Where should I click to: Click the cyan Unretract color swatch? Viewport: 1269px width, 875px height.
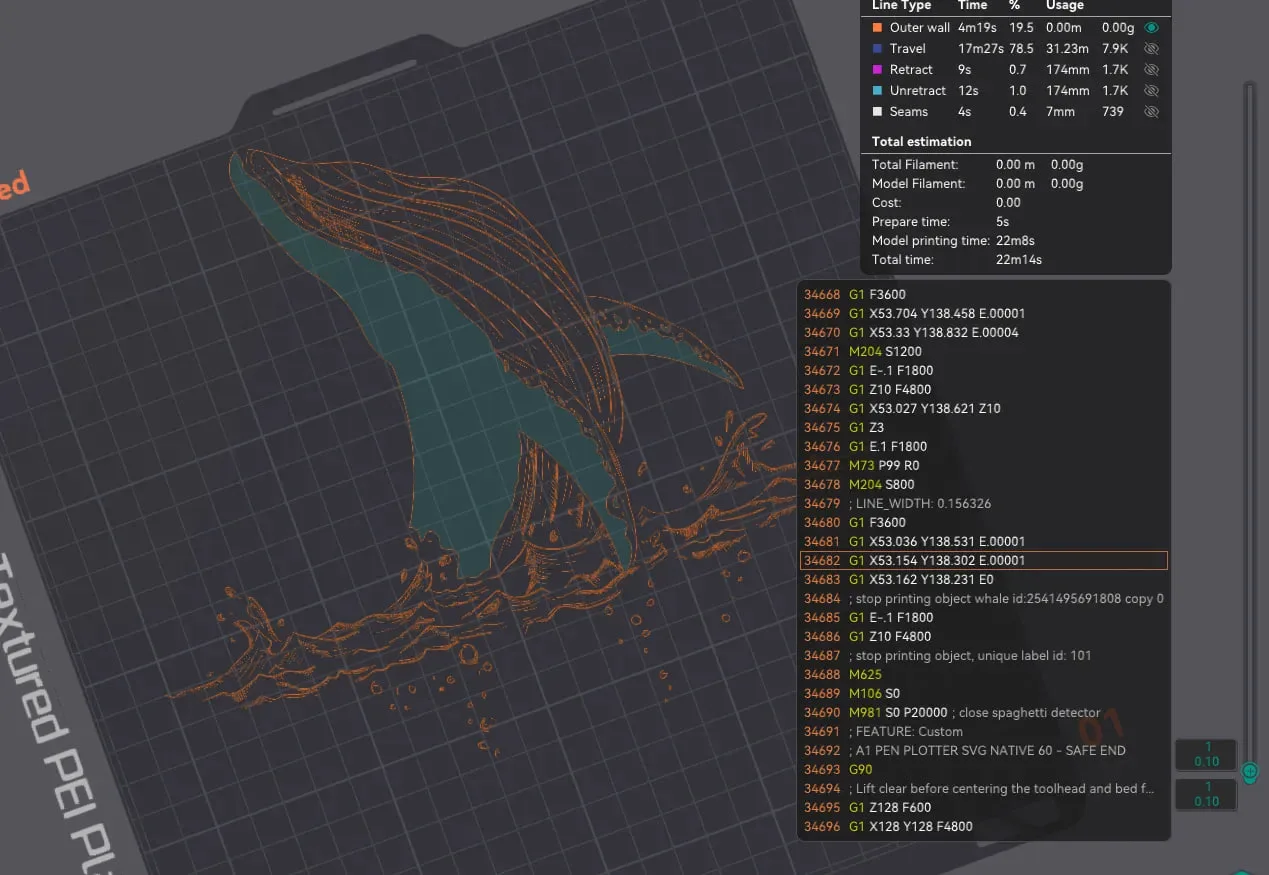pos(877,91)
